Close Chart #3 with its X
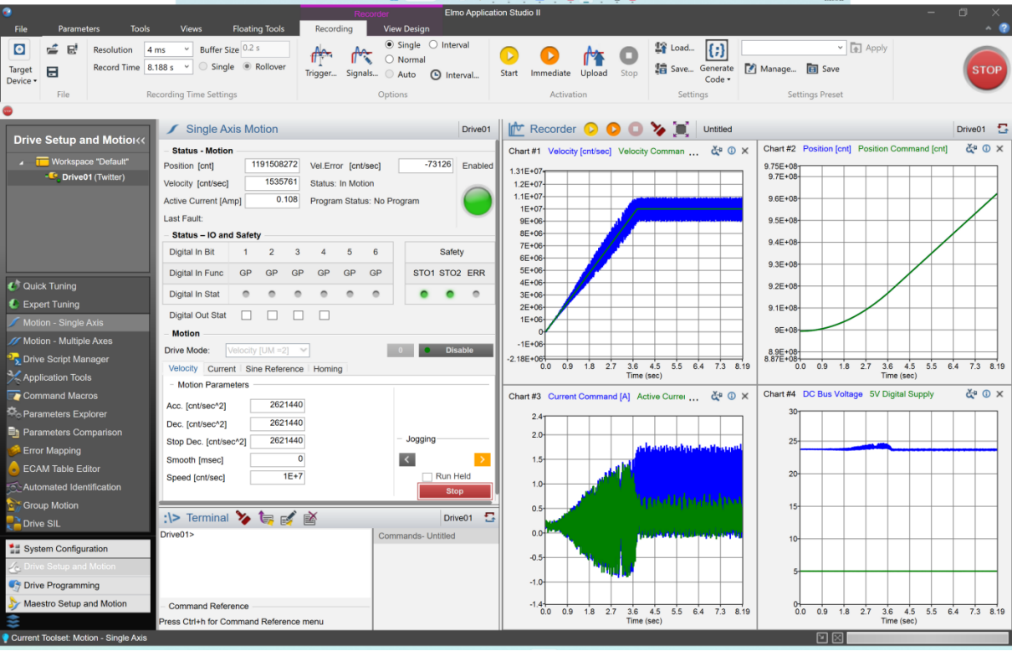Image resolution: width=1012 pixels, height=651 pixels. click(745, 396)
